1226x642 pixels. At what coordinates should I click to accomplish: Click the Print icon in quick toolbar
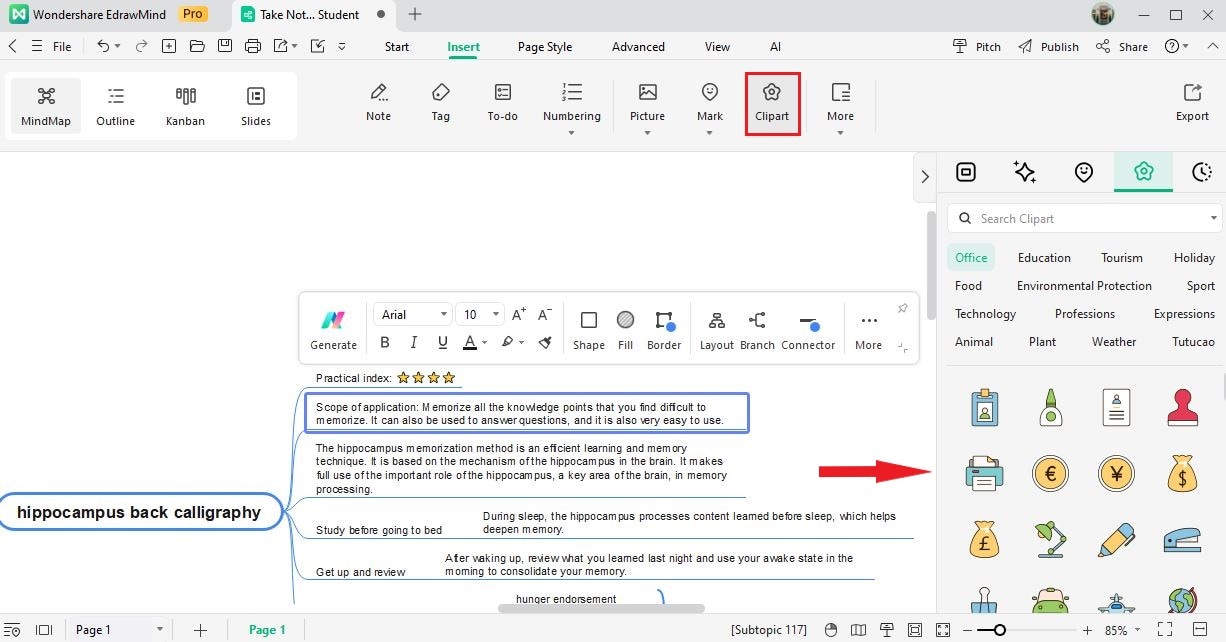coord(253,46)
